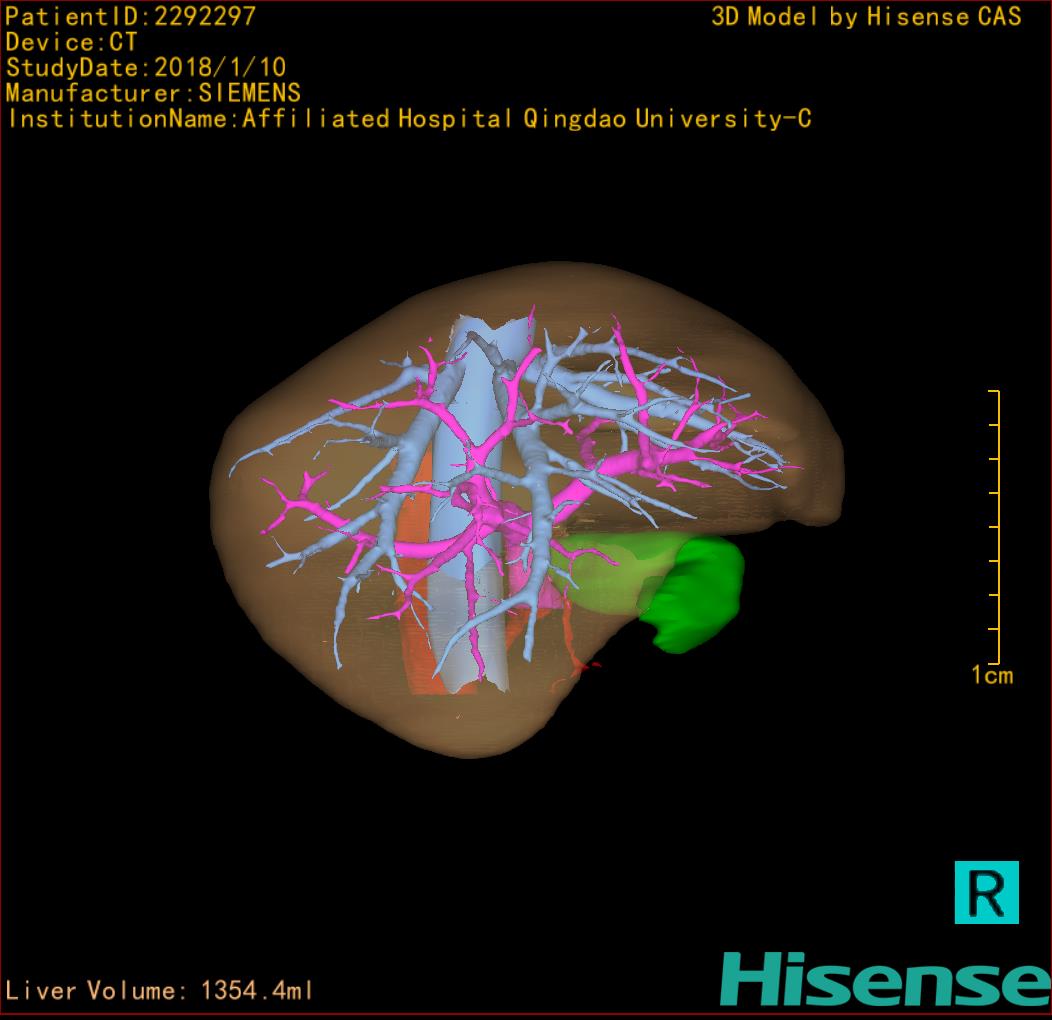Click the PatientID:2292297 text
1052x1020 pixels.
pyautogui.click(x=130, y=16)
